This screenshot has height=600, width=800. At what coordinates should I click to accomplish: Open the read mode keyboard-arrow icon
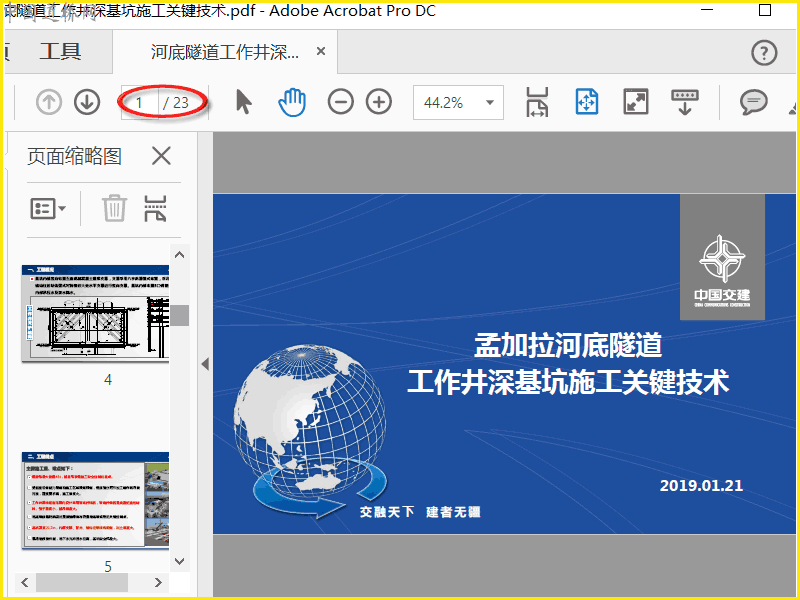[685, 102]
